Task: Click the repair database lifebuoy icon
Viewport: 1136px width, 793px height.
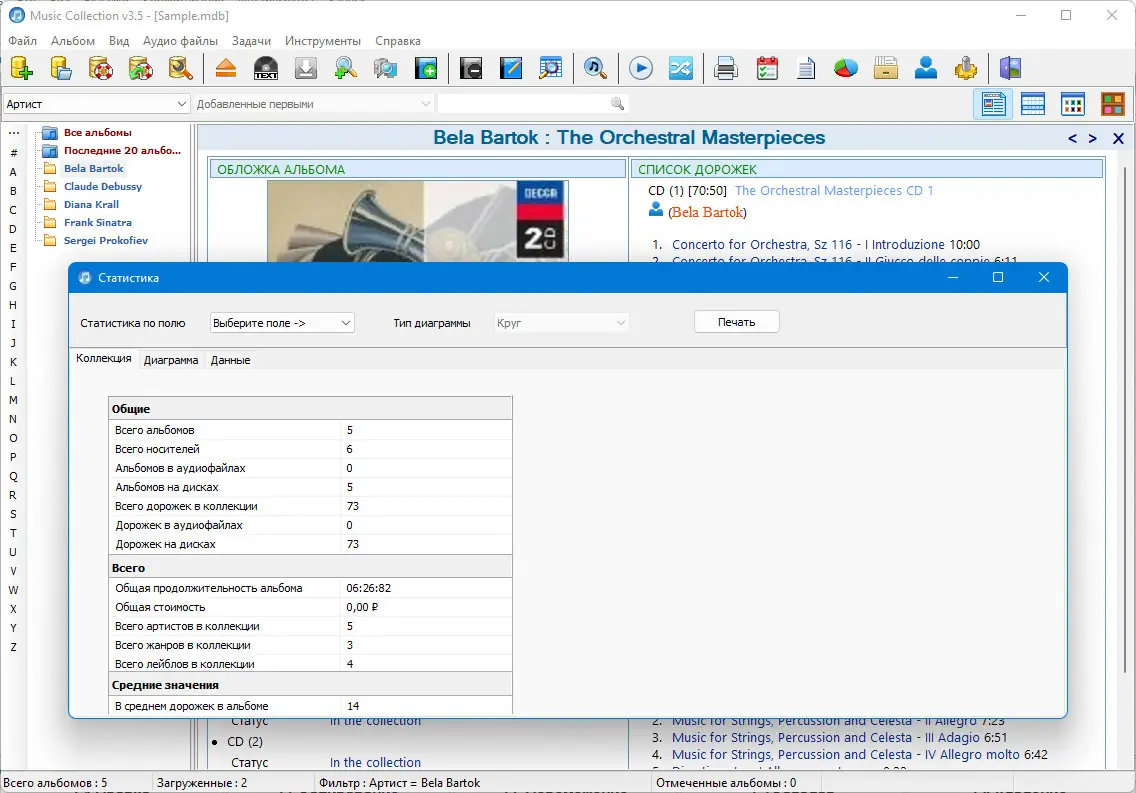Action: [x=101, y=68]
